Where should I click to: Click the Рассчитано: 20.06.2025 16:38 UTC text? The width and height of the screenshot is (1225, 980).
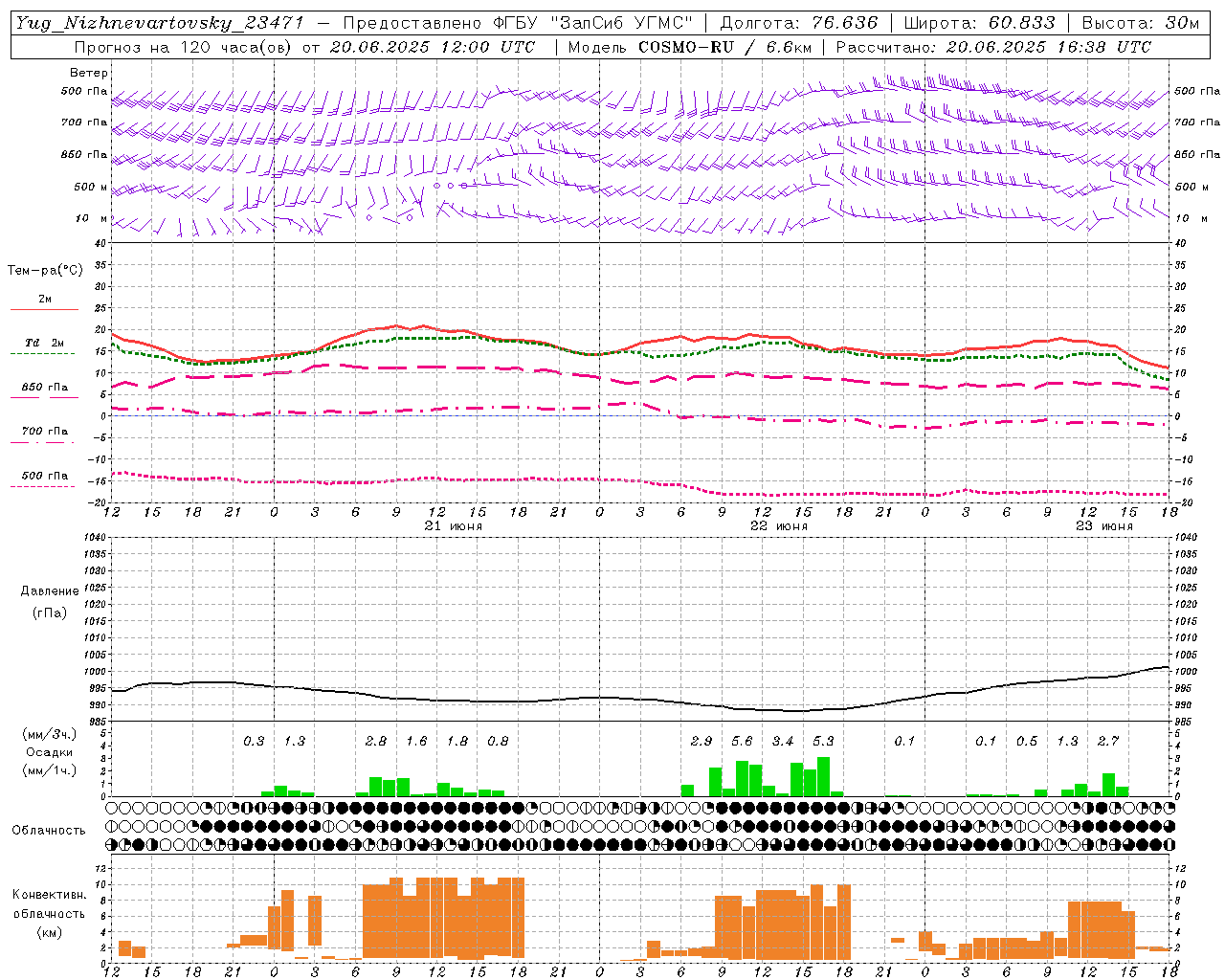point(993,47)
